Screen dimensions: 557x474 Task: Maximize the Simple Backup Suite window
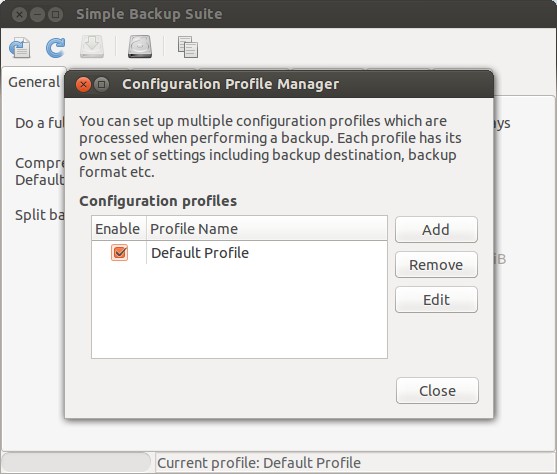(x=55, y=15)
